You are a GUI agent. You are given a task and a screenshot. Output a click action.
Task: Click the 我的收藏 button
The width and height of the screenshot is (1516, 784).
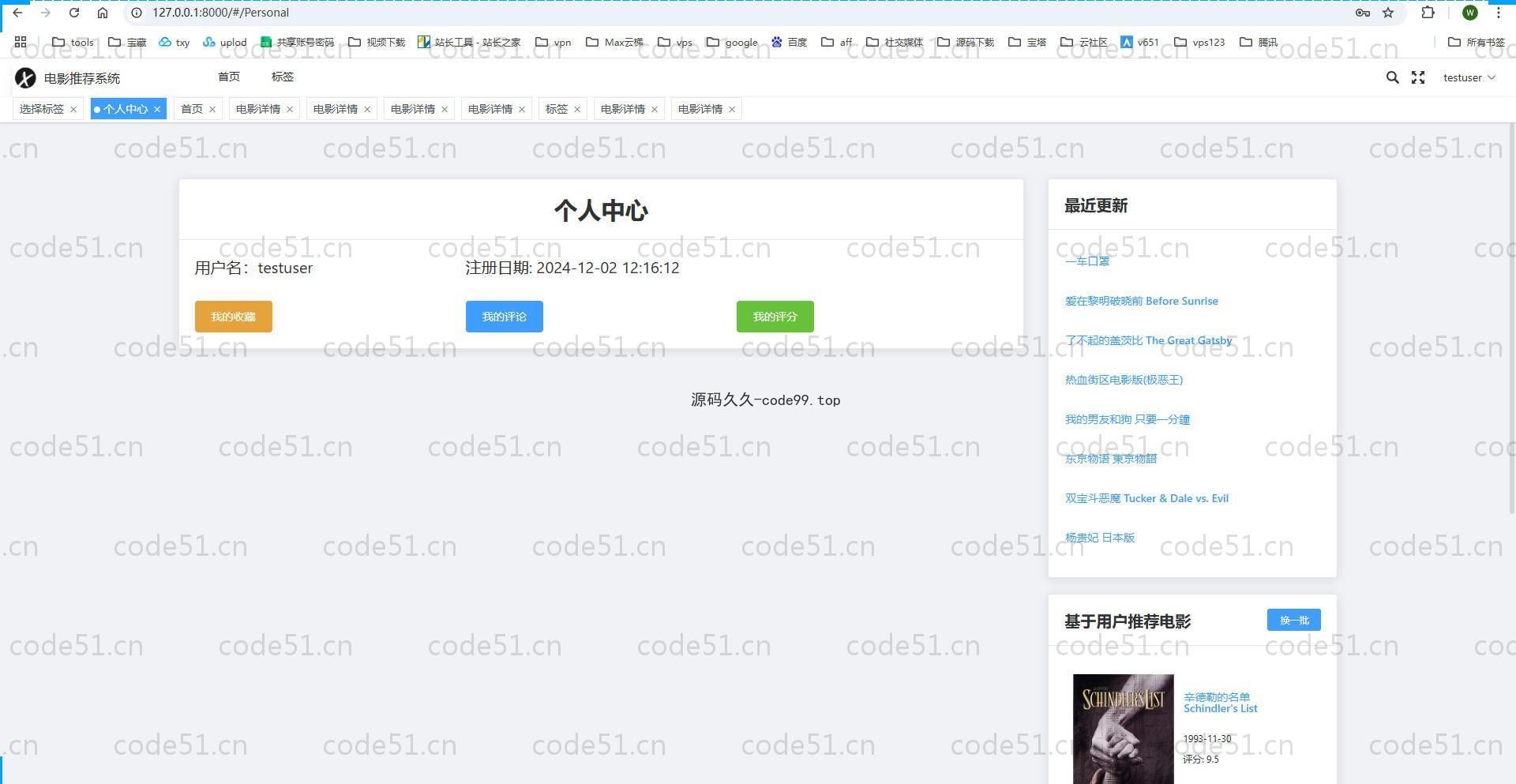234,317
